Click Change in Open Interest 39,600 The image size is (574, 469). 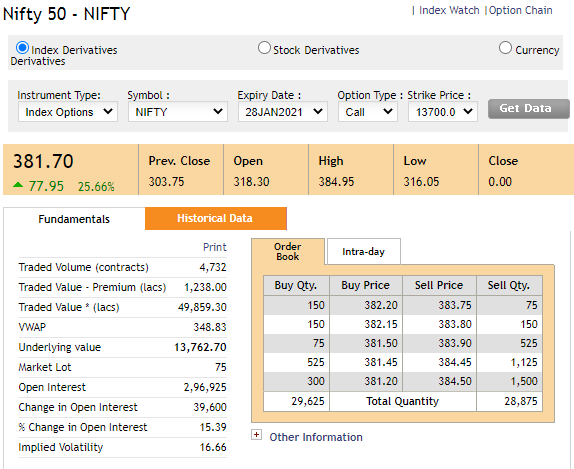(210, 407)
